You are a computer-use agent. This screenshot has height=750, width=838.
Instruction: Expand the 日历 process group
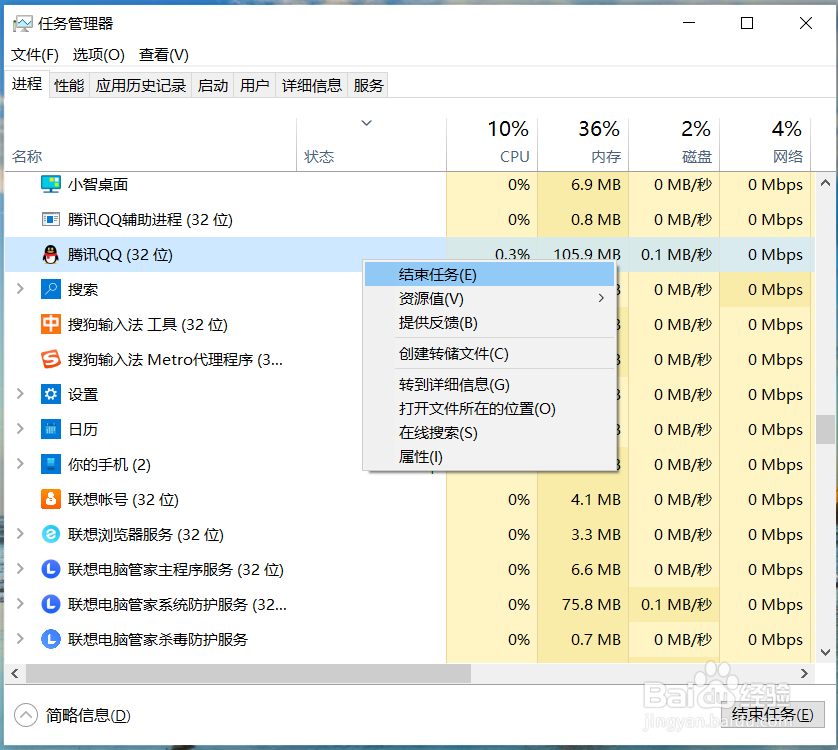pos(20,429)
